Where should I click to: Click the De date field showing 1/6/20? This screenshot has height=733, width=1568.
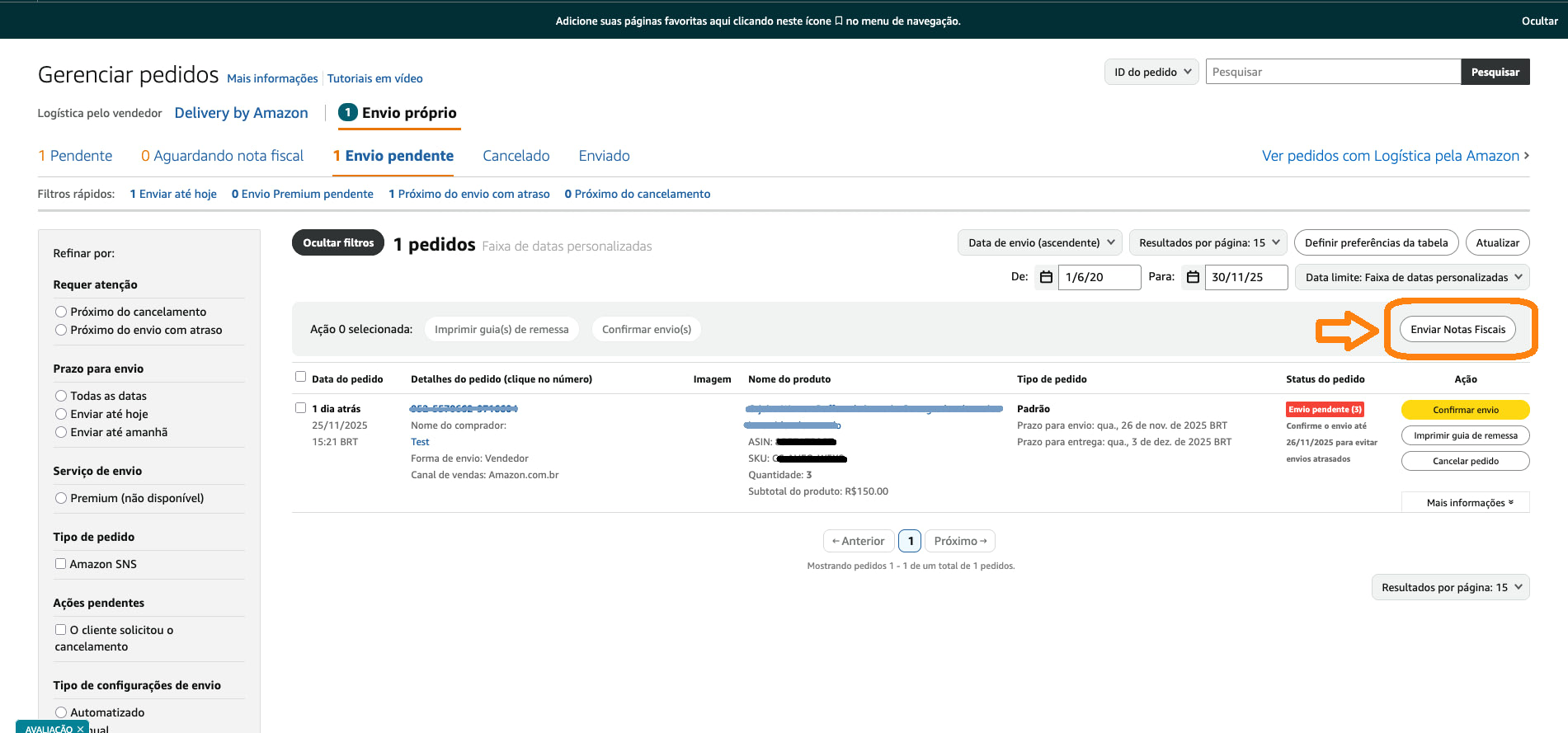pos(1099,277)
